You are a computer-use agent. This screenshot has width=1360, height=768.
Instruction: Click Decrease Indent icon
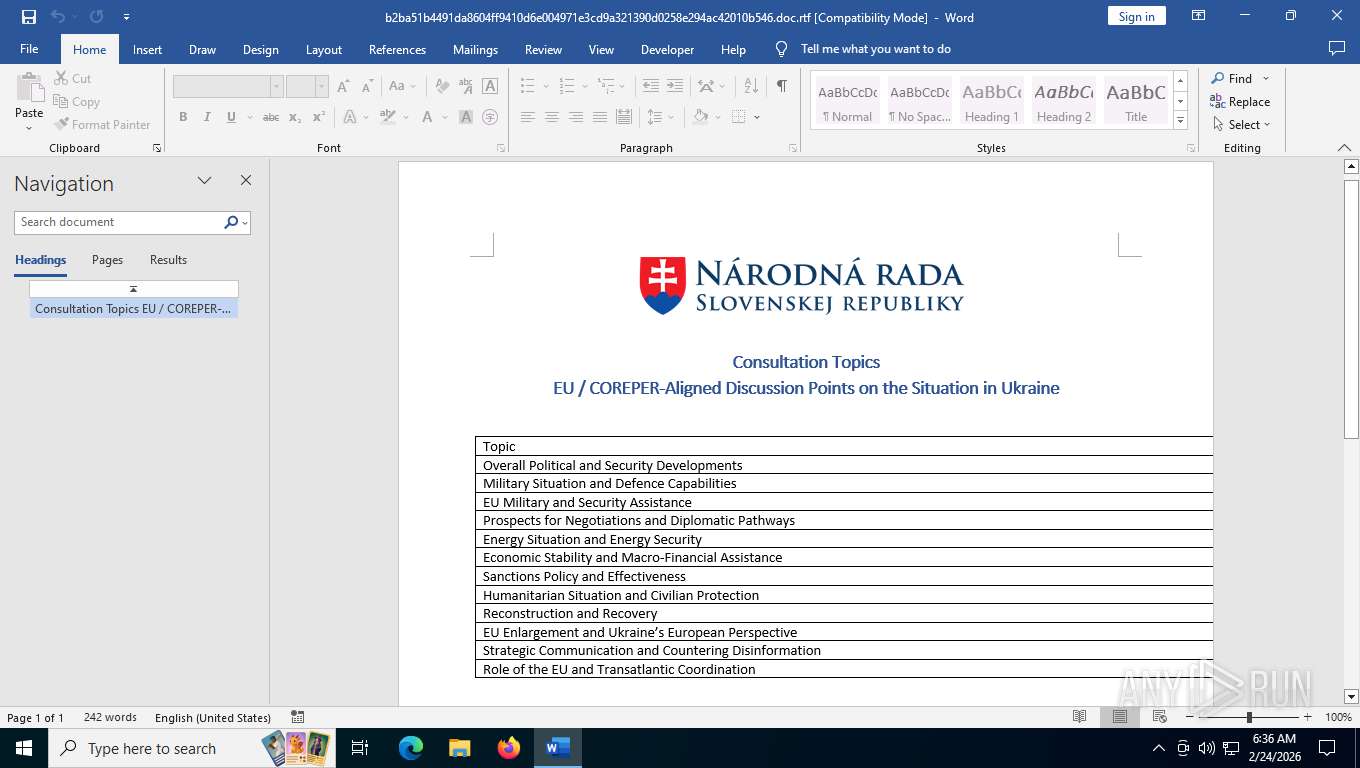coord(651,87)
